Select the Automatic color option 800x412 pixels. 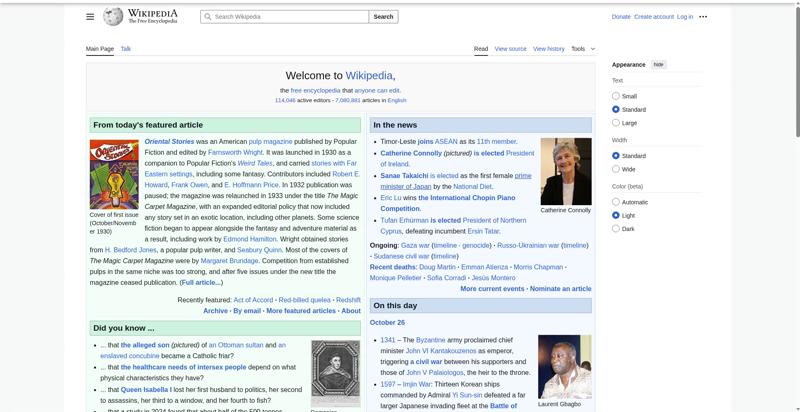[x=616, y=202]
